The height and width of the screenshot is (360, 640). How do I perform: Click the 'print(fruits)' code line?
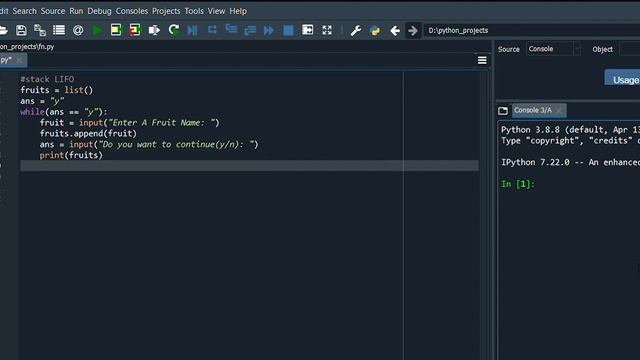[x=71, y=155]
